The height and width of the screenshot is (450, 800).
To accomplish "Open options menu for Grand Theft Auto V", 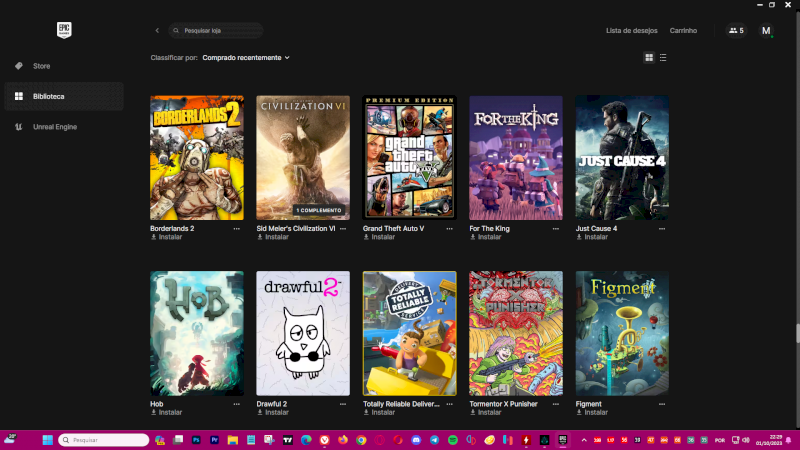I will coord(449,229).
